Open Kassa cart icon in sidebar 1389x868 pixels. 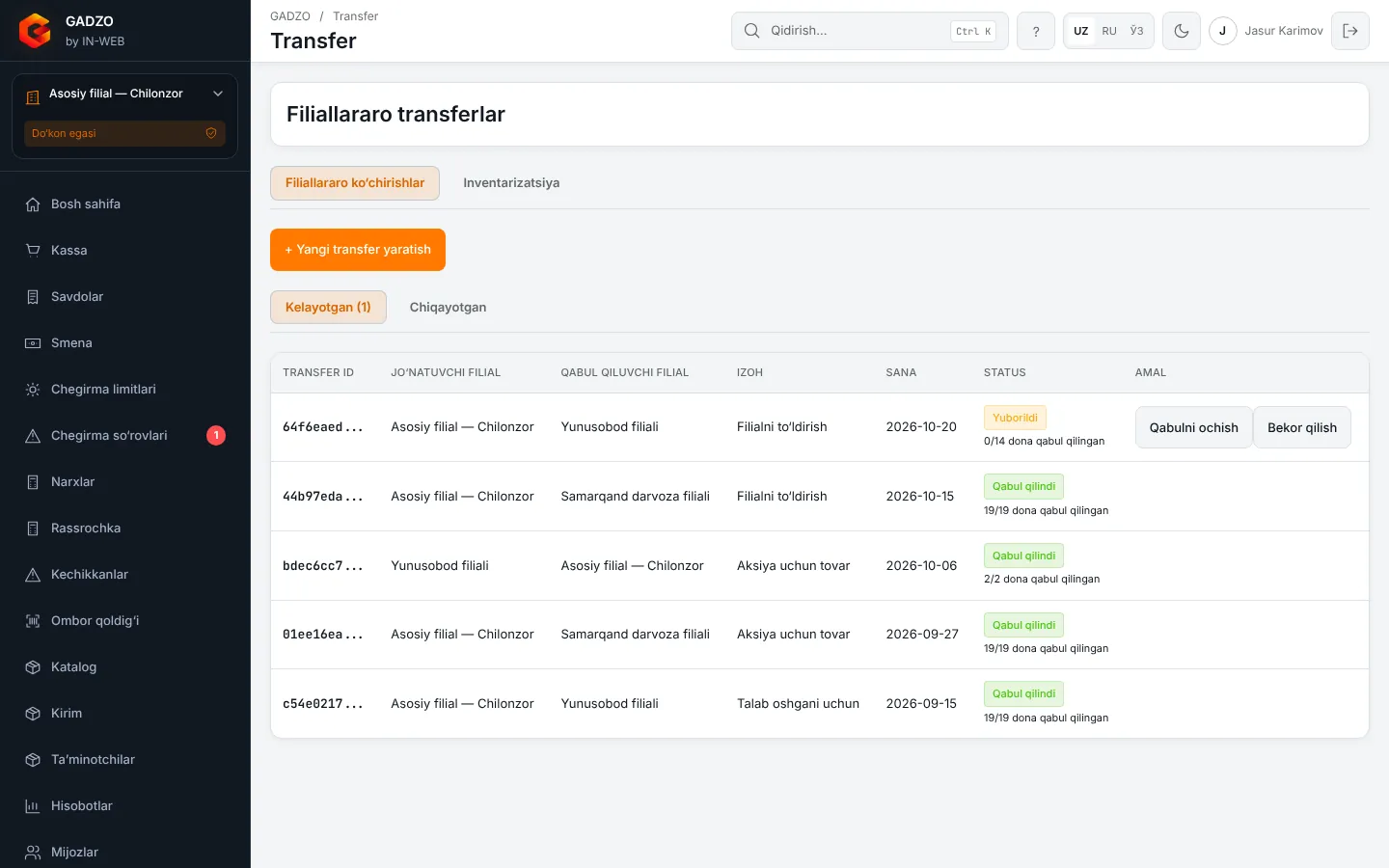33,251
